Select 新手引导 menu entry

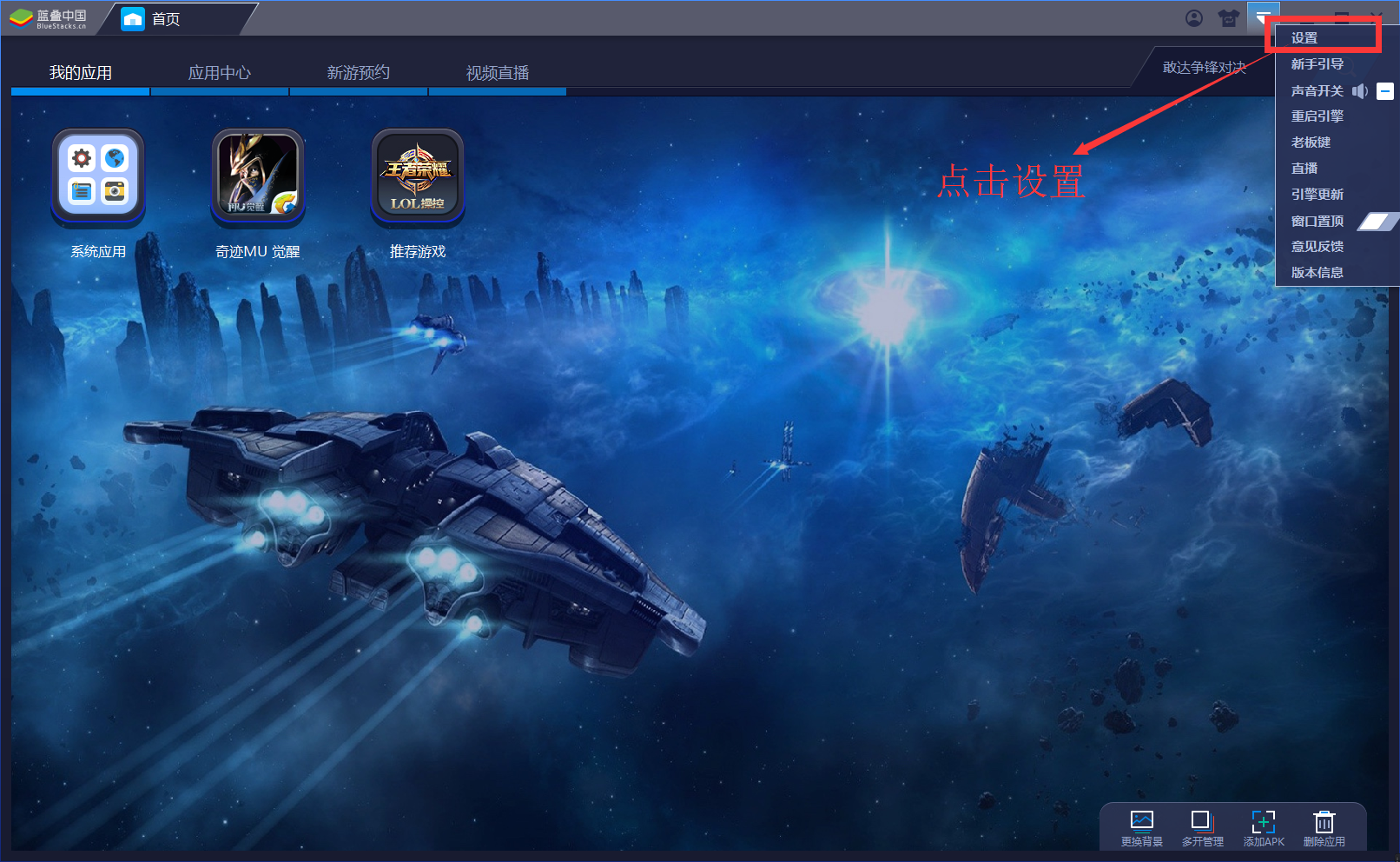(x=1317, y=64)
